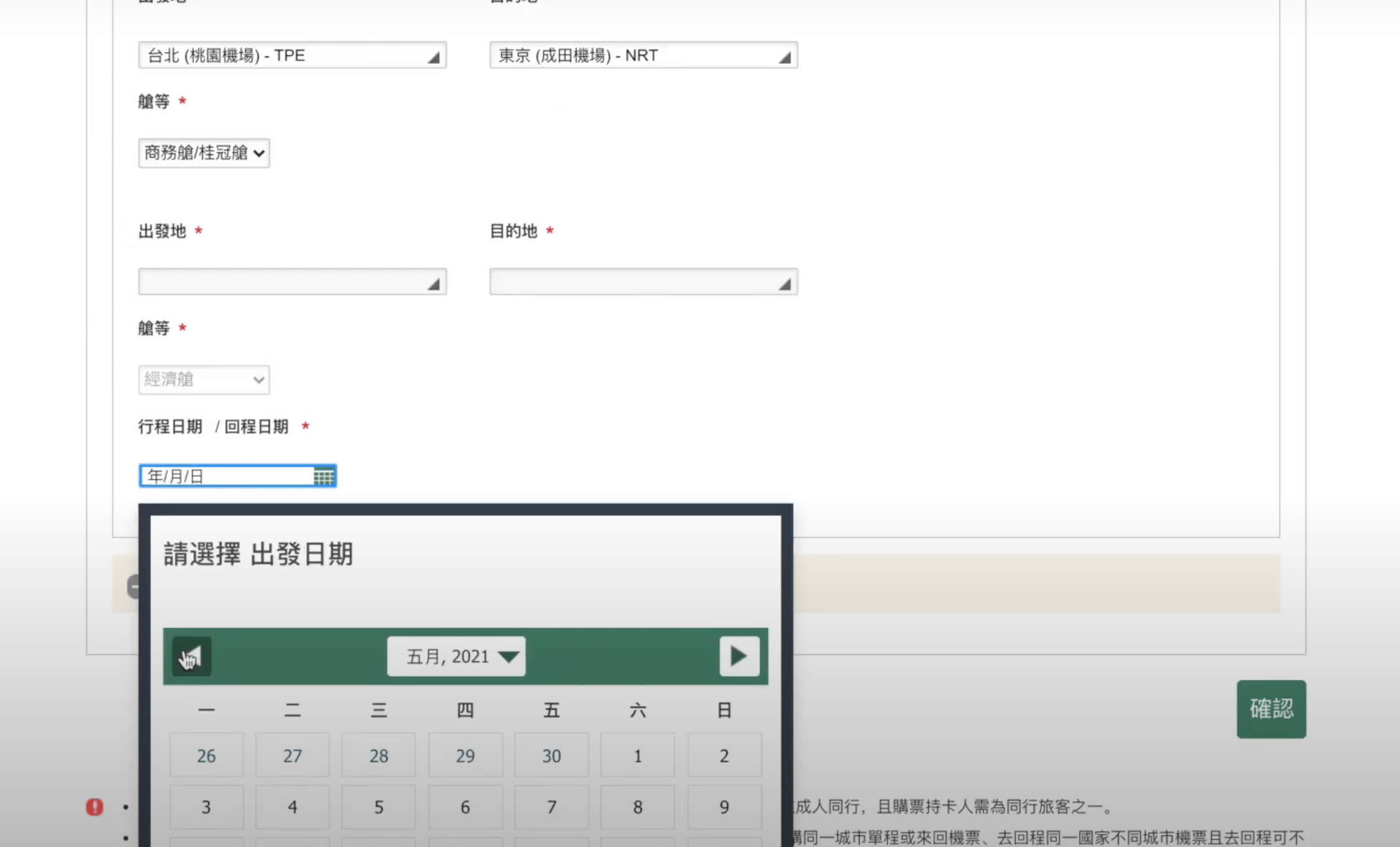Image resolution: width=1400 pixels, height=847 pixels.
Task: Open the 五月, 2021 month dropdown
Action: (456, 656)
